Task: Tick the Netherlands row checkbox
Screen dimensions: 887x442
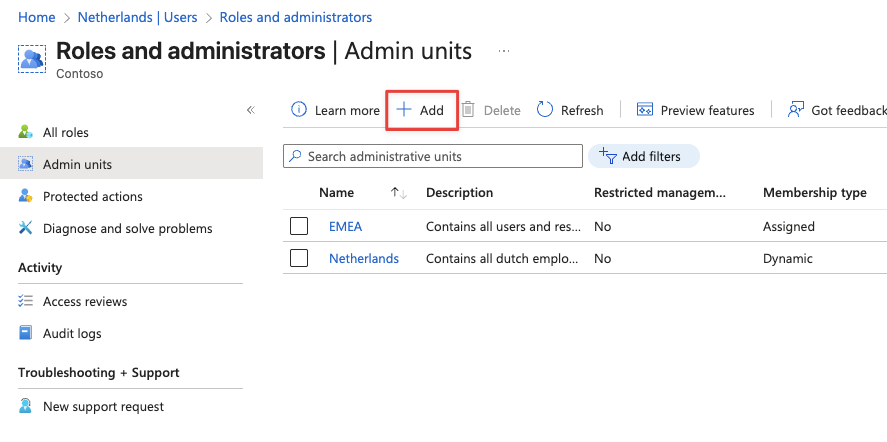Action: [x=299, y=258]
